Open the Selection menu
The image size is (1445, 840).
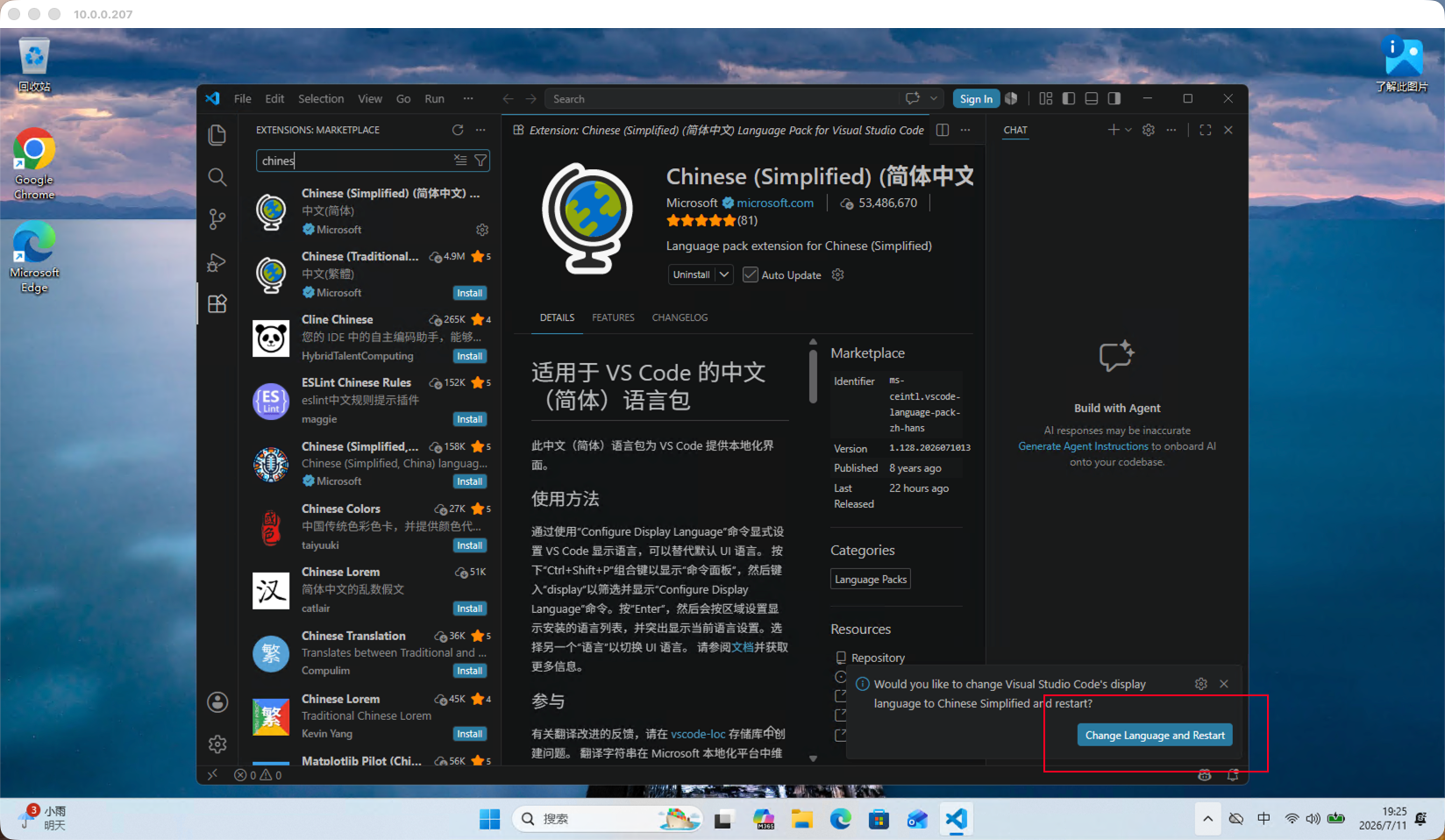click(x=321, y=99)
